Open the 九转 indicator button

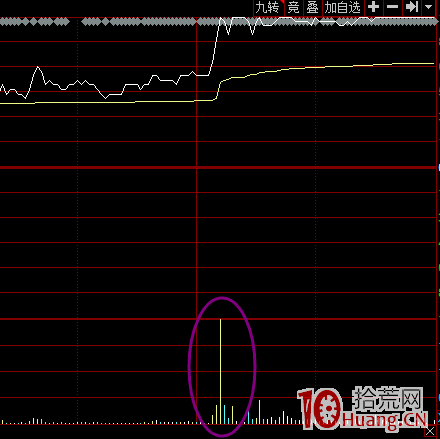pyautogui.click(x=268, y=8)
